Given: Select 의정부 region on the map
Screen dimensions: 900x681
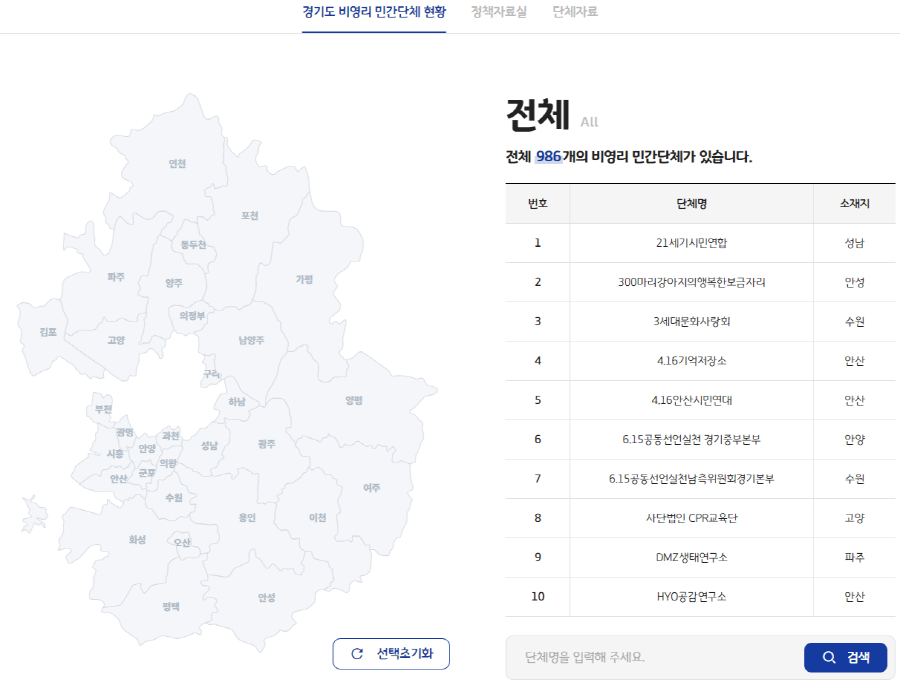Looking at the screenshot, I should 192,316.
